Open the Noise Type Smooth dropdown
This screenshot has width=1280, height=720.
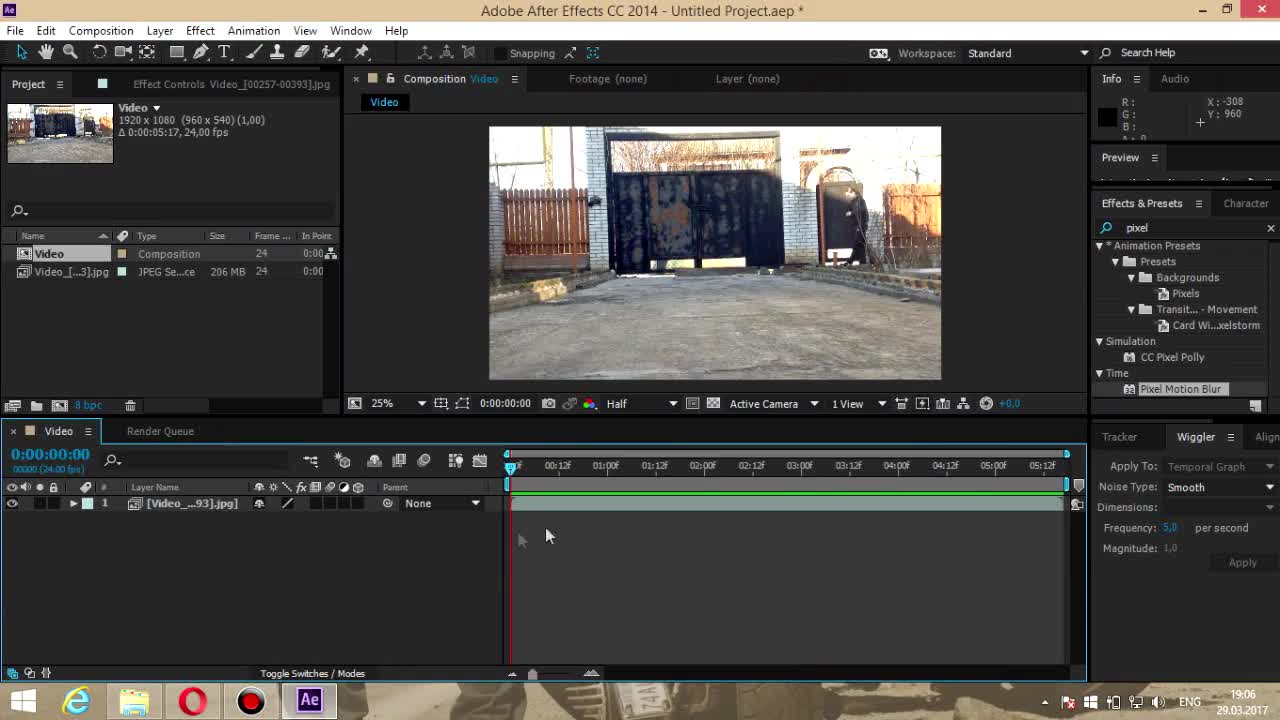(1220, 487)
